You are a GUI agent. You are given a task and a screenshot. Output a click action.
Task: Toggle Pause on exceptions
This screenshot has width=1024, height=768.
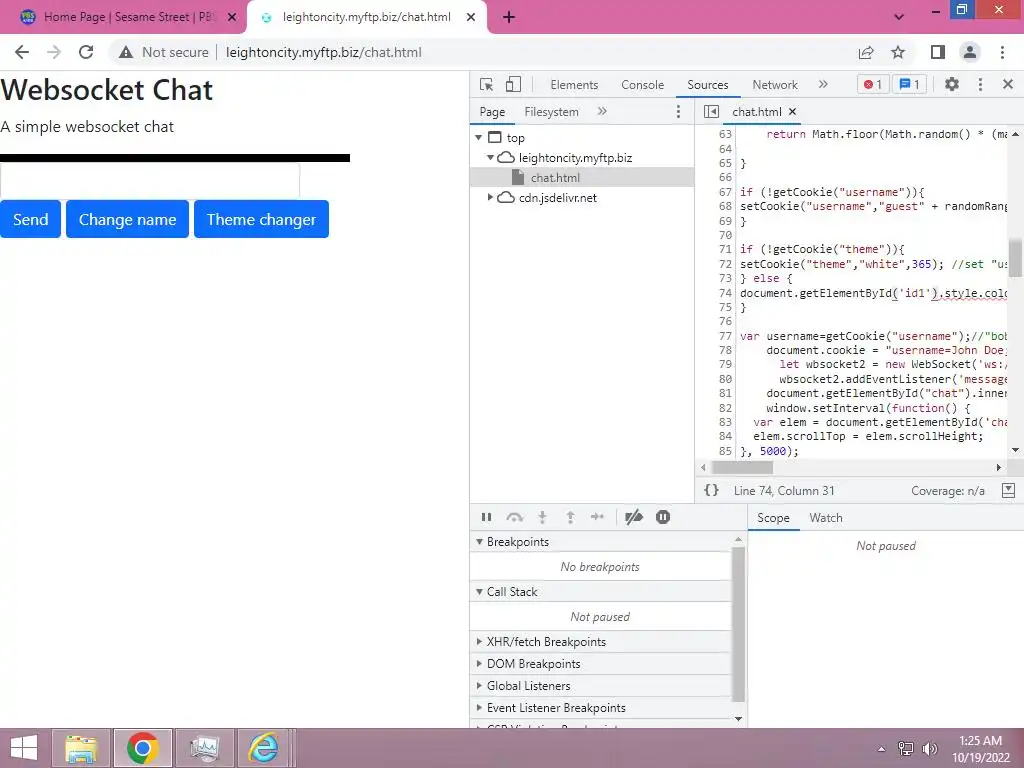(x=662, y=517)
